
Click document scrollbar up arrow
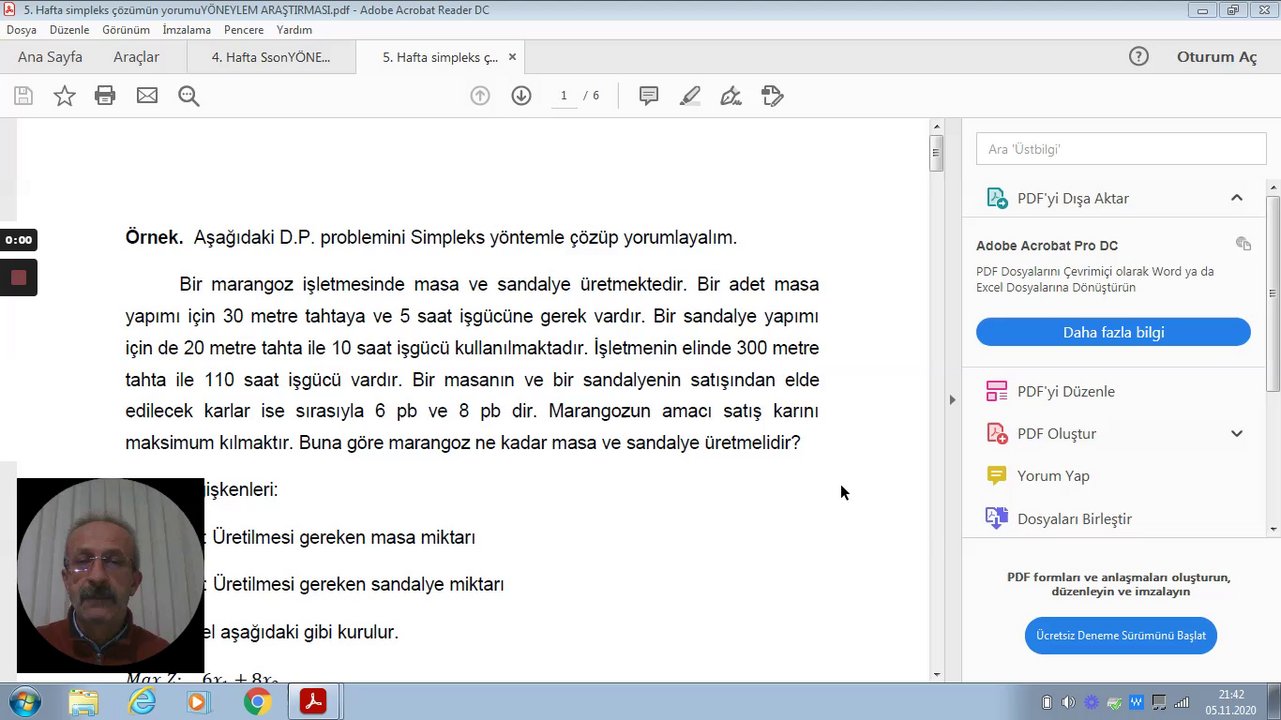coord(937,127)
